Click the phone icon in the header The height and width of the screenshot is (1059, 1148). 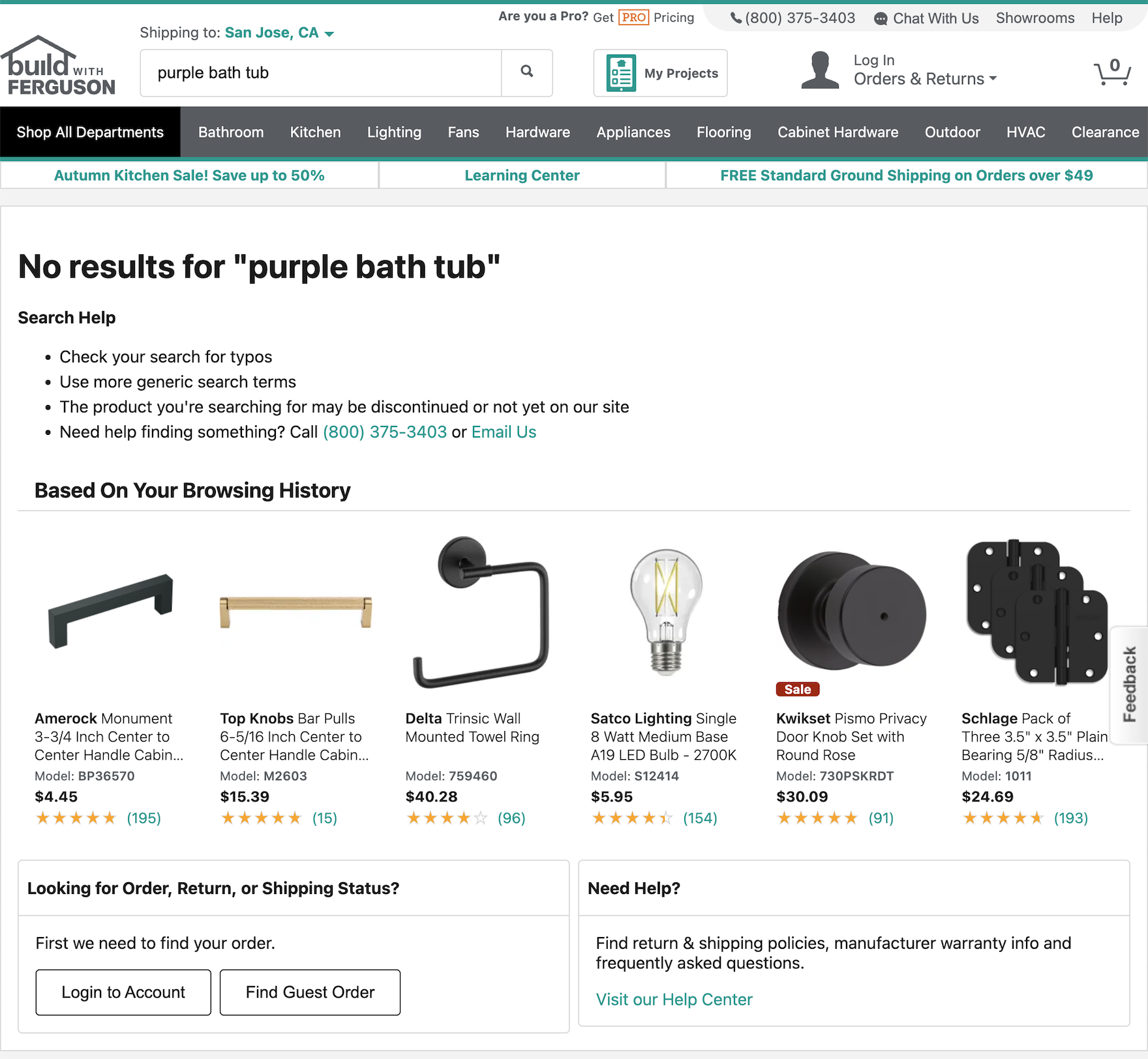click(736, 18)
